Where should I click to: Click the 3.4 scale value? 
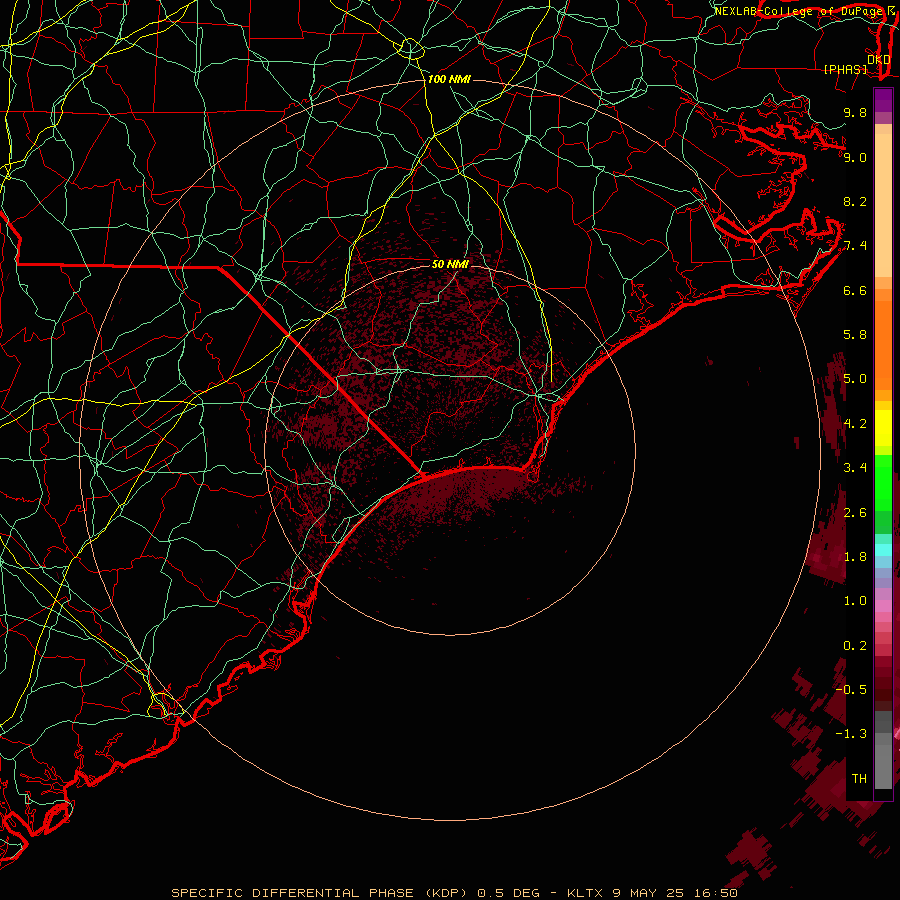[855, 468]
